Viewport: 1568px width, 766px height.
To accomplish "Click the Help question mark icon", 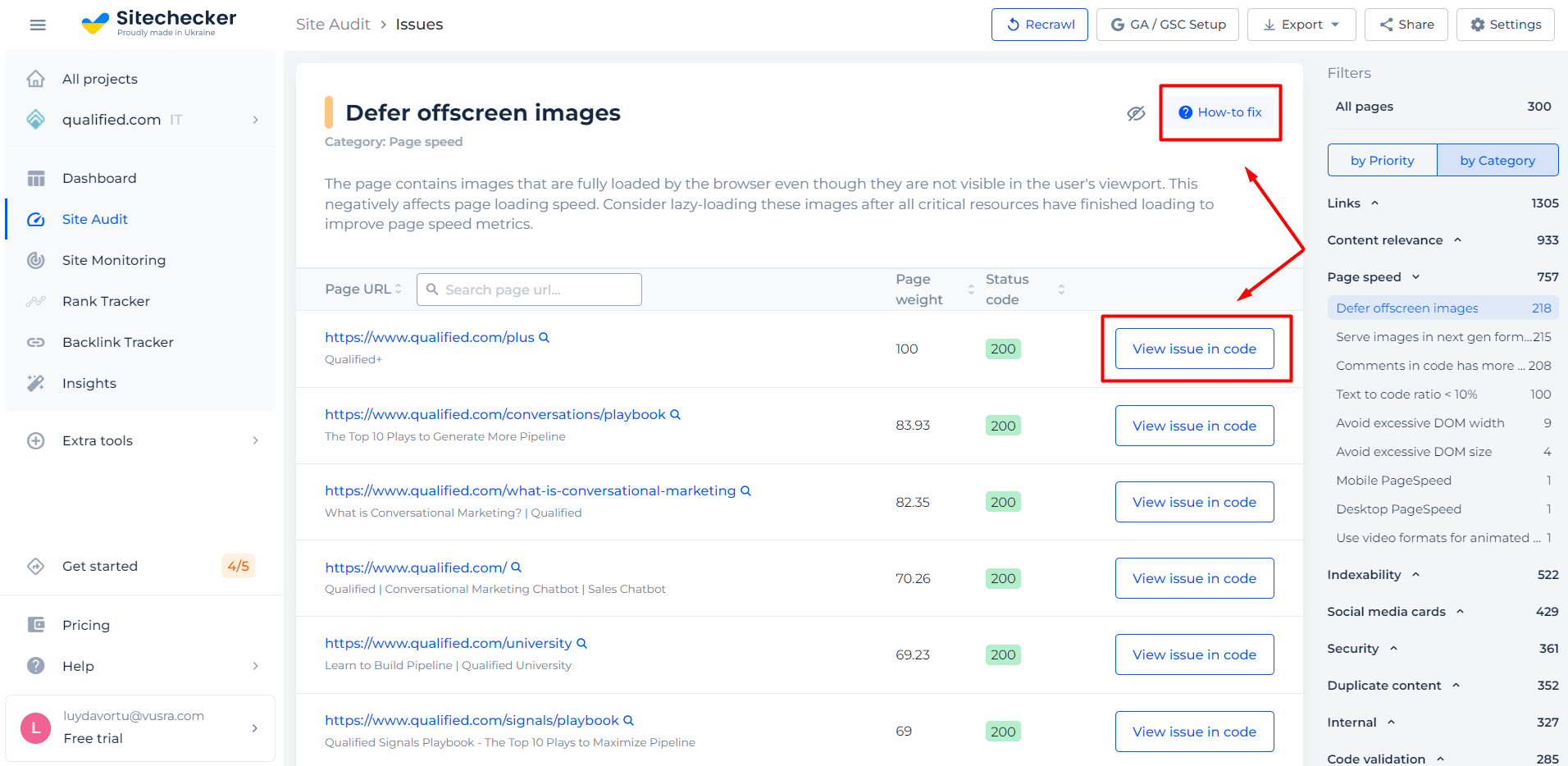I will 35,666.
